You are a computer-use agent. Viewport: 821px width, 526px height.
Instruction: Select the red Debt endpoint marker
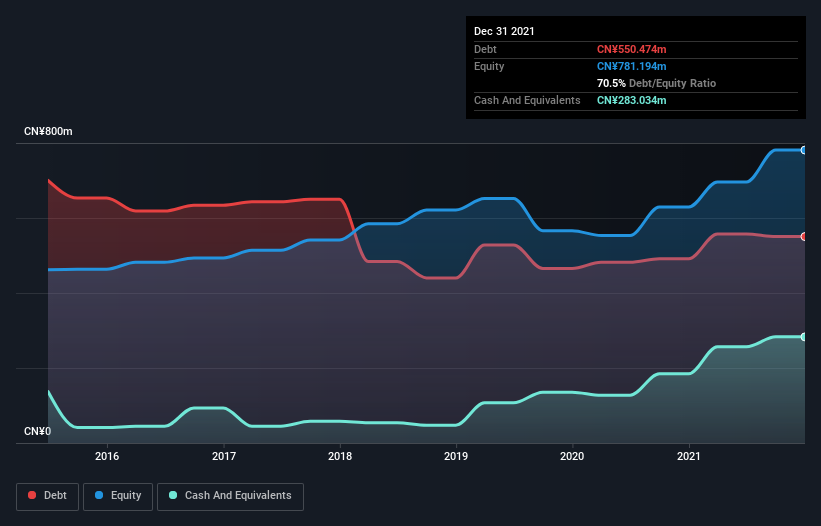click(804, 237)
